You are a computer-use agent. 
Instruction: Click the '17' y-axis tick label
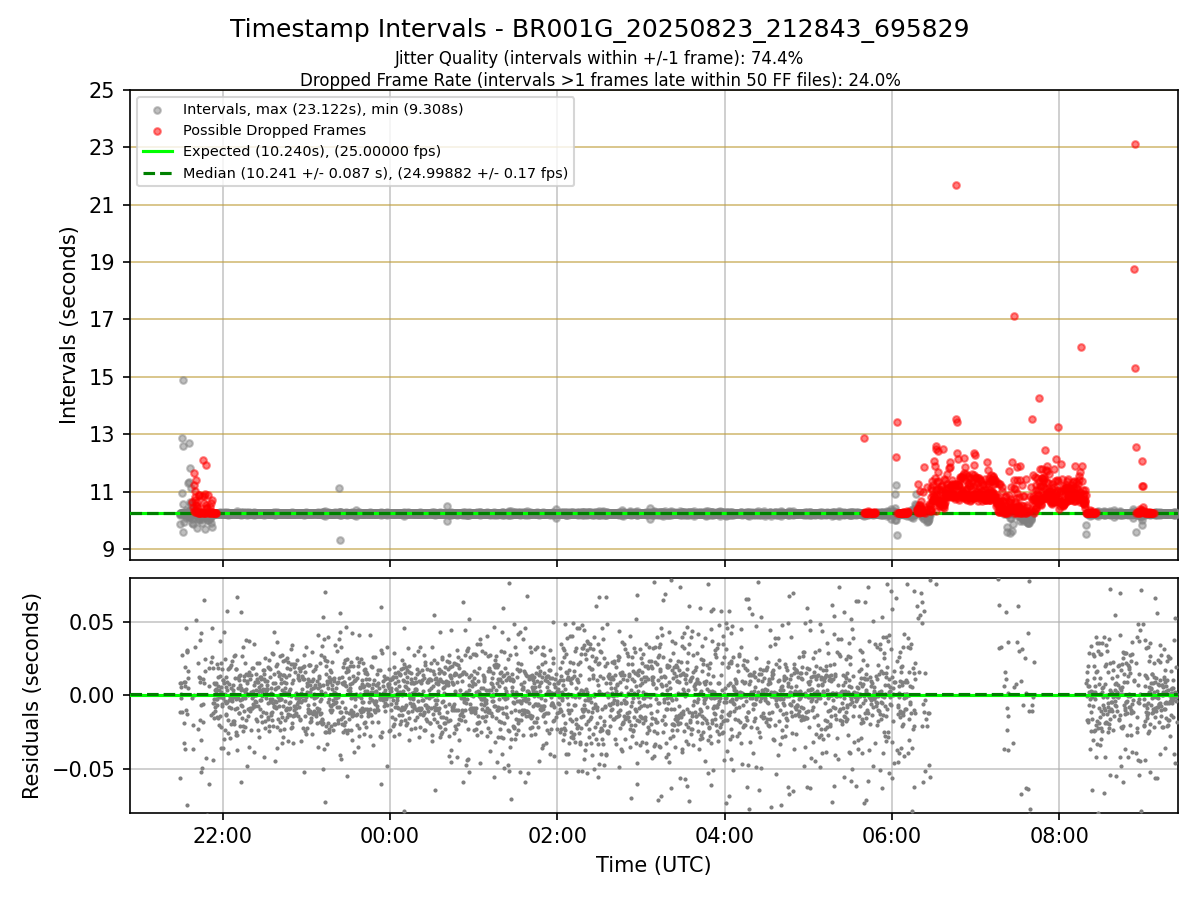click(x=102, y=320)
